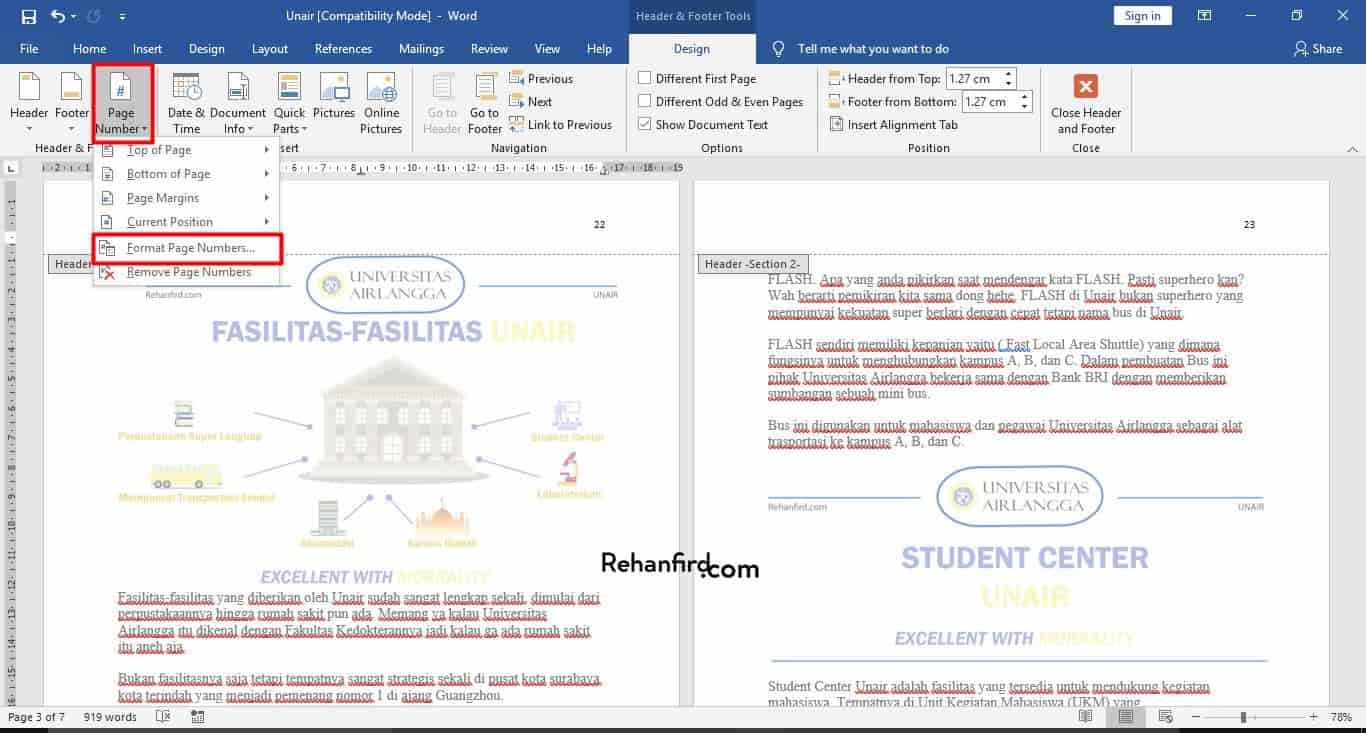This screenshot has width=1366, height=733.
Task: Click macro recording status icon
Action: point(196,717)
